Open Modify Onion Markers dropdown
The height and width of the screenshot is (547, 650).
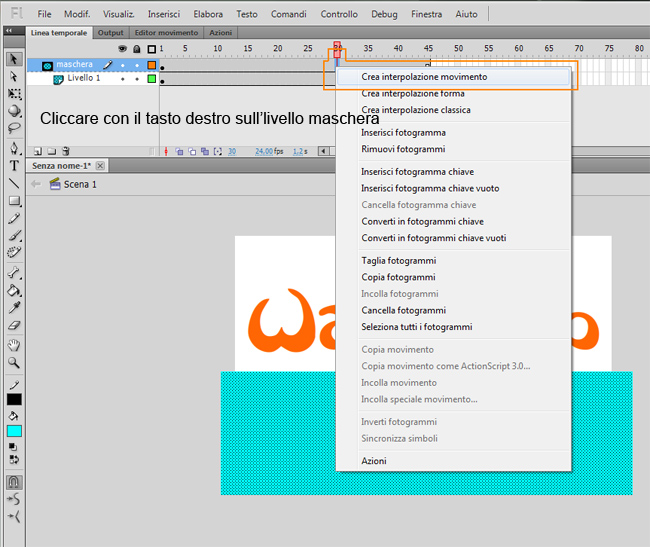click(x=218, y=151)
